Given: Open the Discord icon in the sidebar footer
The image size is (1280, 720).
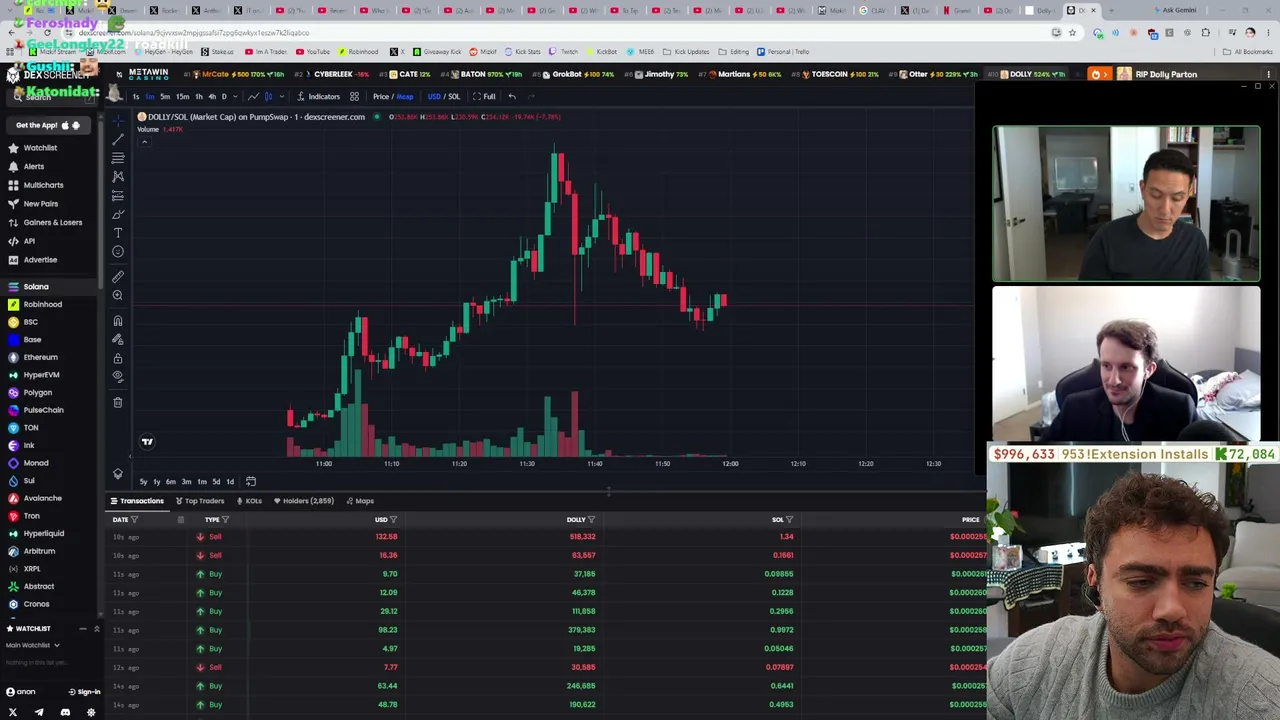Looking at the screenshot, I should coord(65,713).
